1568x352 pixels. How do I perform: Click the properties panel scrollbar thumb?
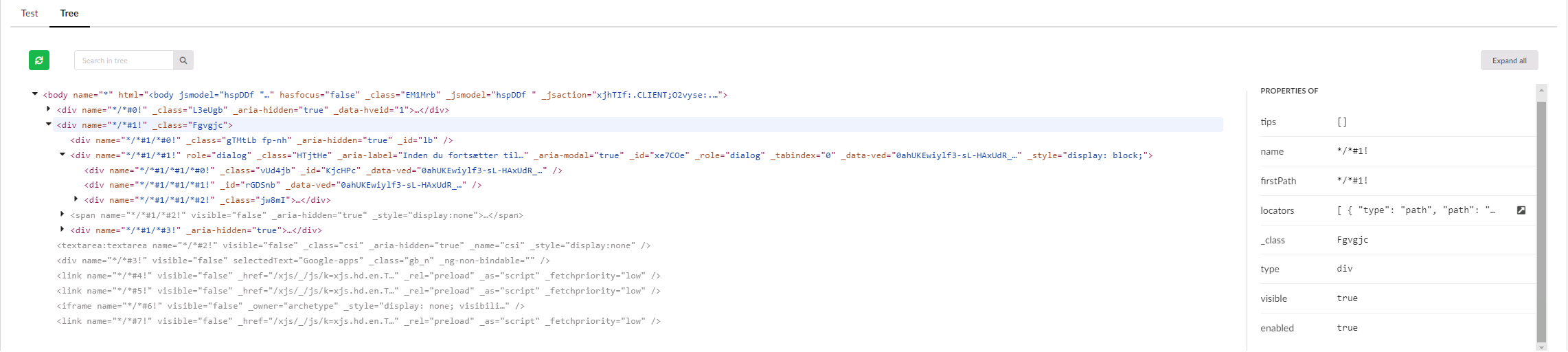tap(1541, 220)
